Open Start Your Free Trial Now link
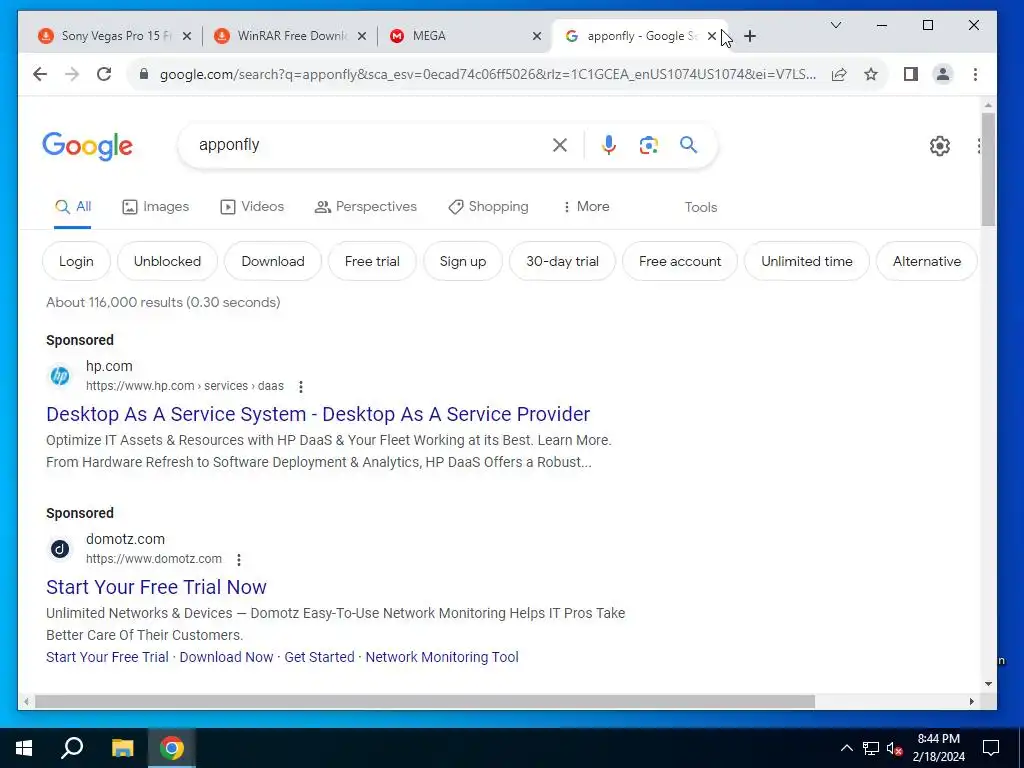 pos(156,587)
